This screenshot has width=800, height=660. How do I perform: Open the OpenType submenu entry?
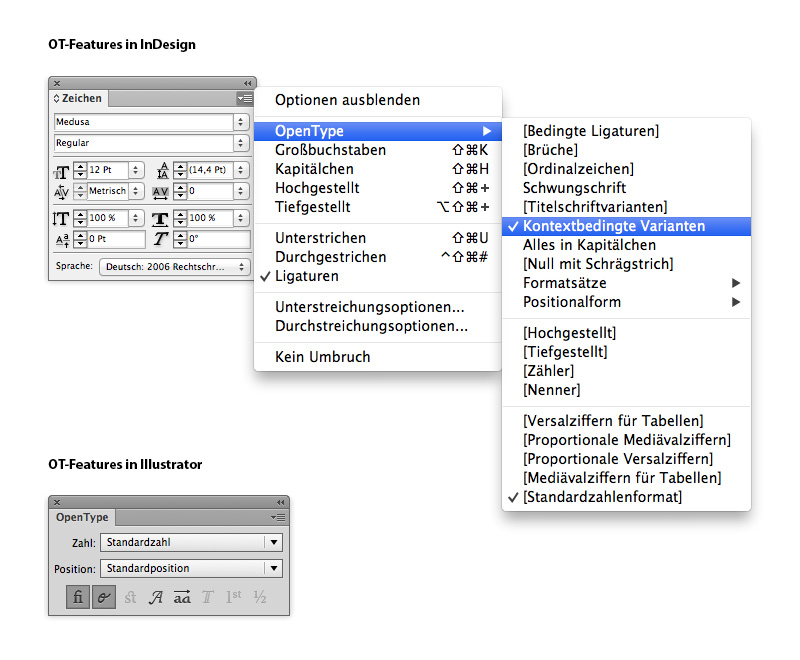coord(378,131)
